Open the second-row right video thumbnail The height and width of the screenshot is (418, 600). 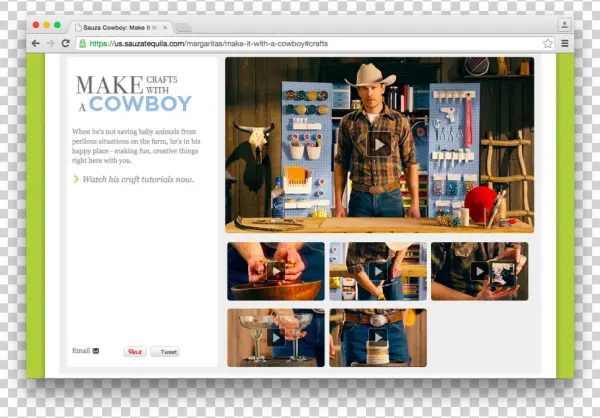479,271
